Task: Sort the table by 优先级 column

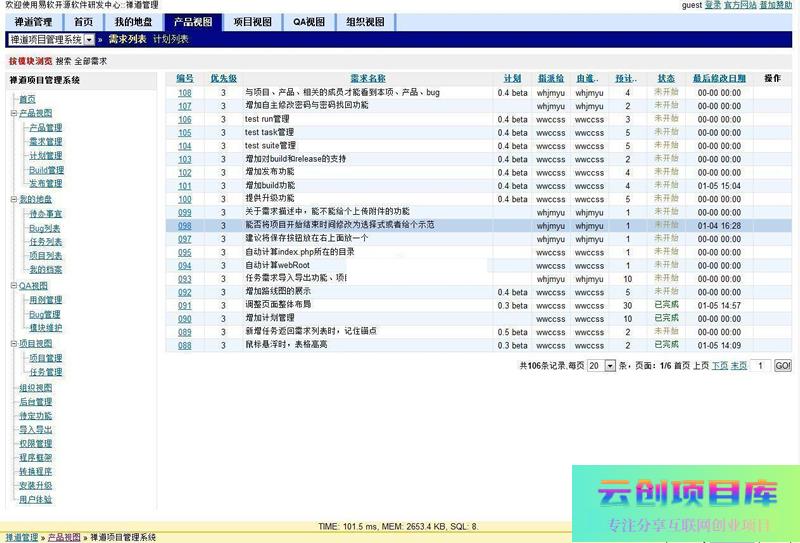Action: [223, 78]
